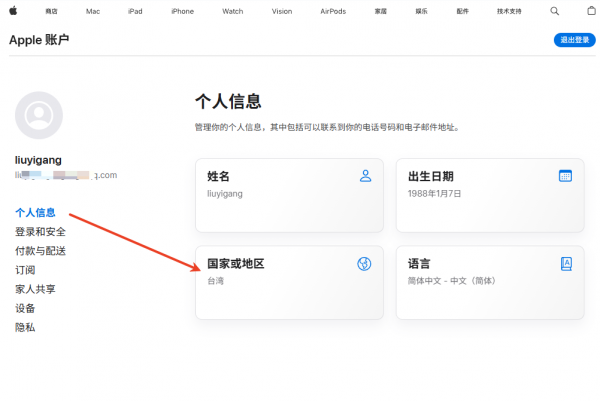The height and width of the screenshot is (401, 600).
Task: Open the 语言 card title
Action: [419, 264]
